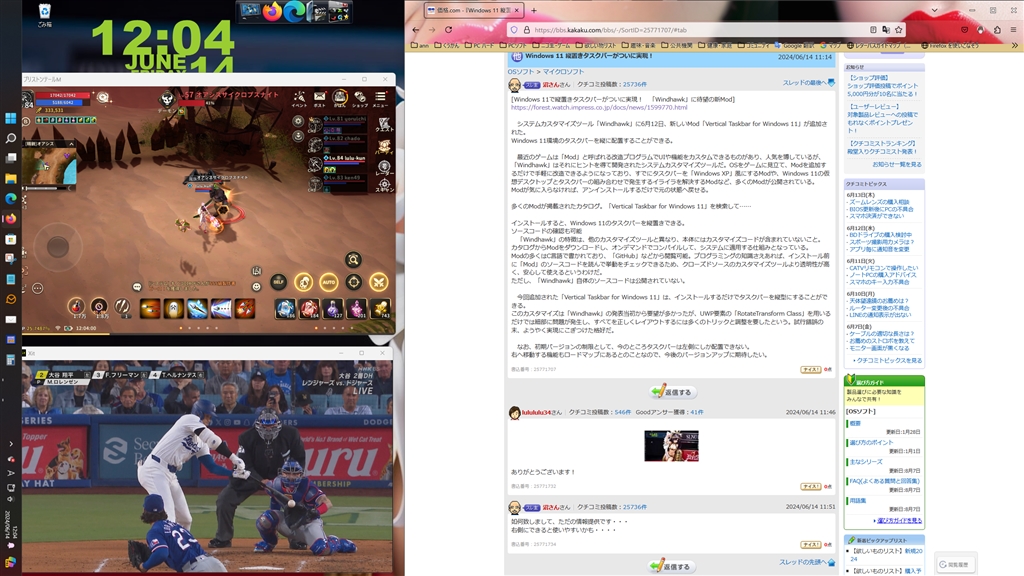Launch Microsoft Edge from the vertical taskbar
Viewport: 1024px width, 576px height.
pyautogui.click(x=10, y=199)
